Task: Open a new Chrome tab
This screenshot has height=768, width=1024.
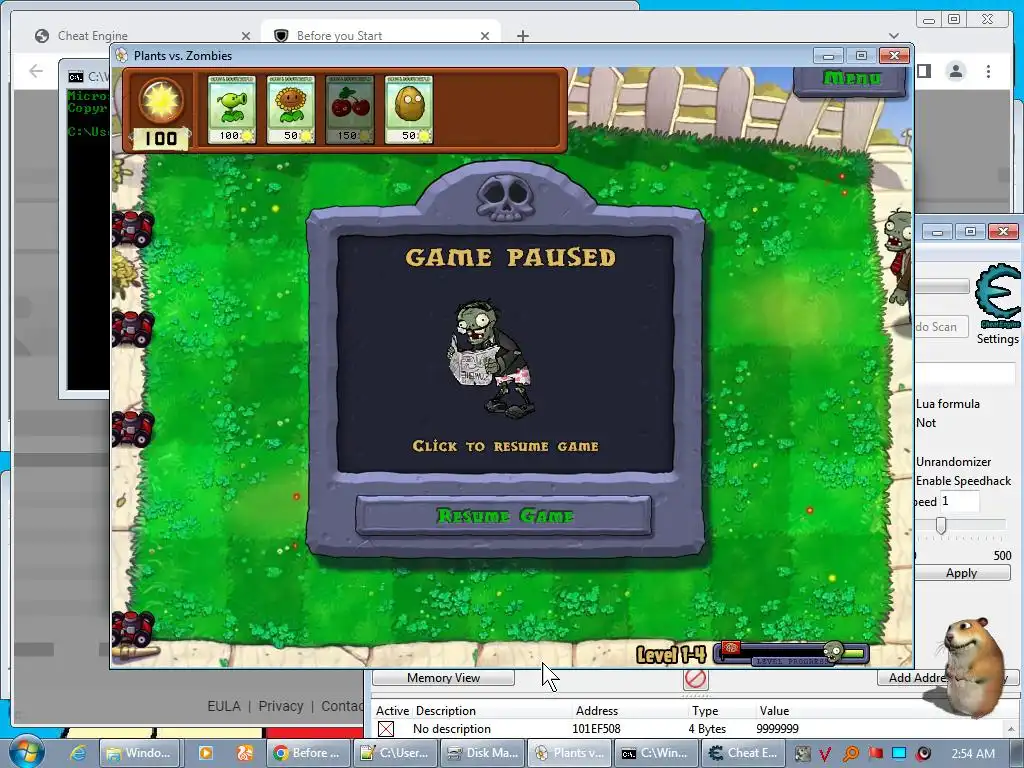Action: pyautogui.click(x=522, y=36)
